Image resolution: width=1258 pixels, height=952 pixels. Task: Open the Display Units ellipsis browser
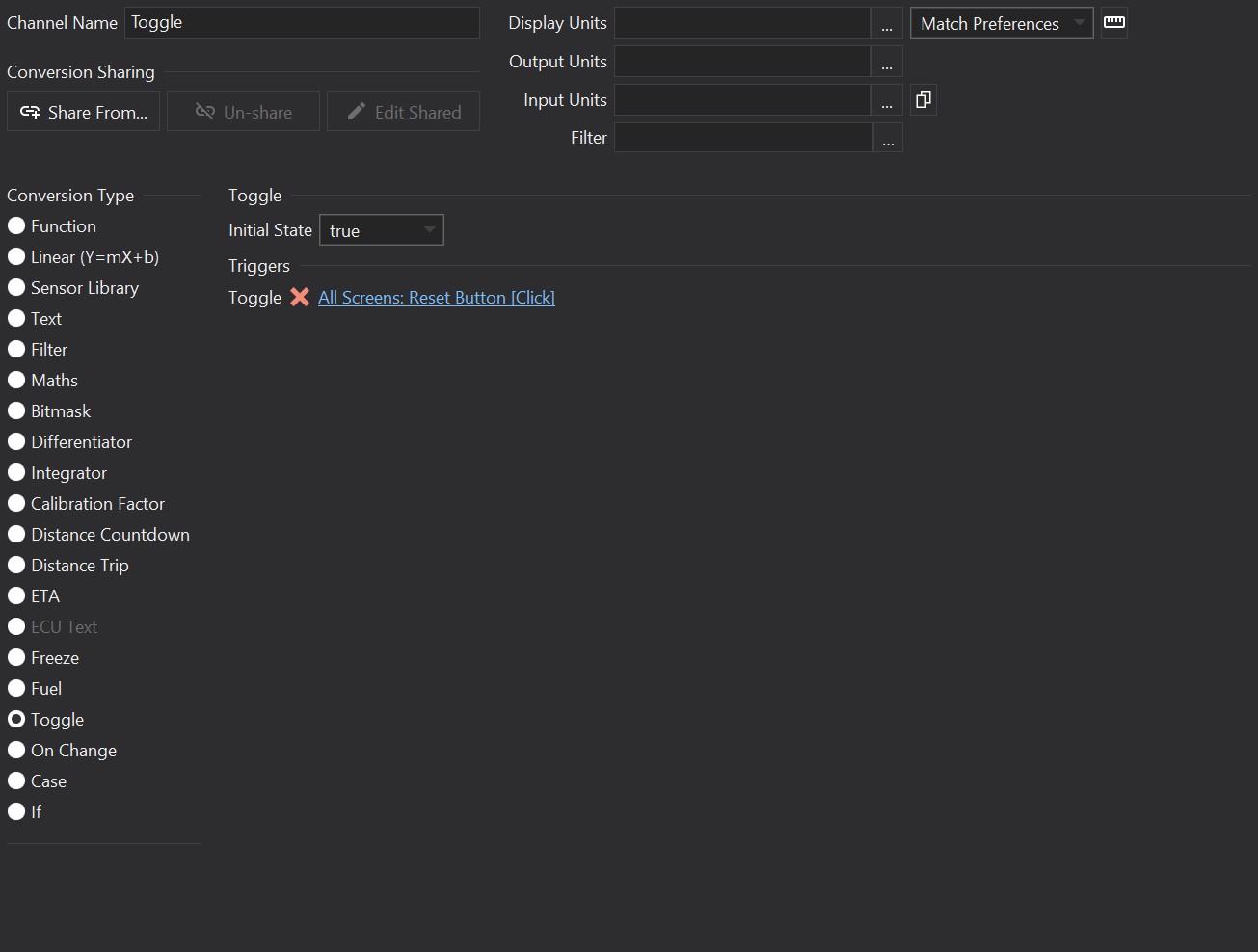(887, 23)
